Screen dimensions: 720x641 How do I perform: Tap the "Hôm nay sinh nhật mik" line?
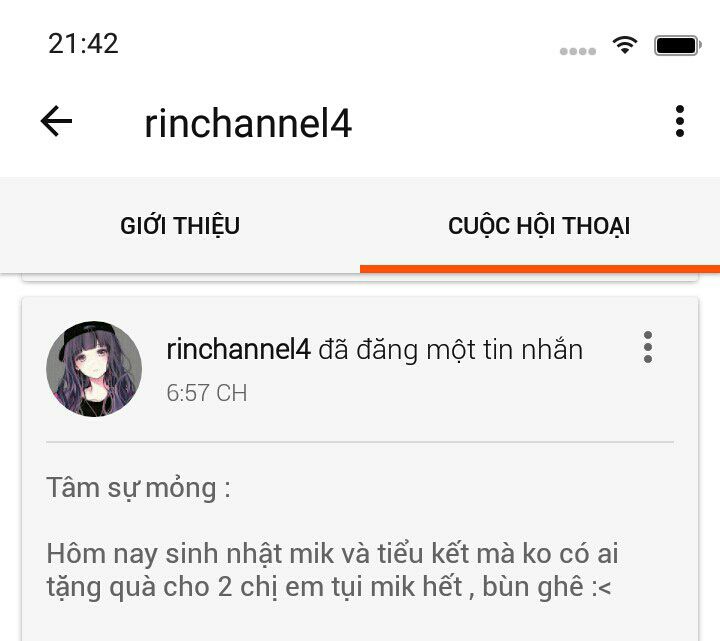click(332, 553)
